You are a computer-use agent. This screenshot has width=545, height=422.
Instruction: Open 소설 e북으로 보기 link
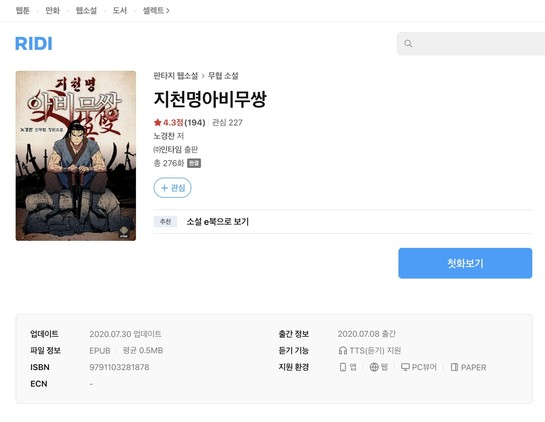pyautogui.click(x=218, y=221)
